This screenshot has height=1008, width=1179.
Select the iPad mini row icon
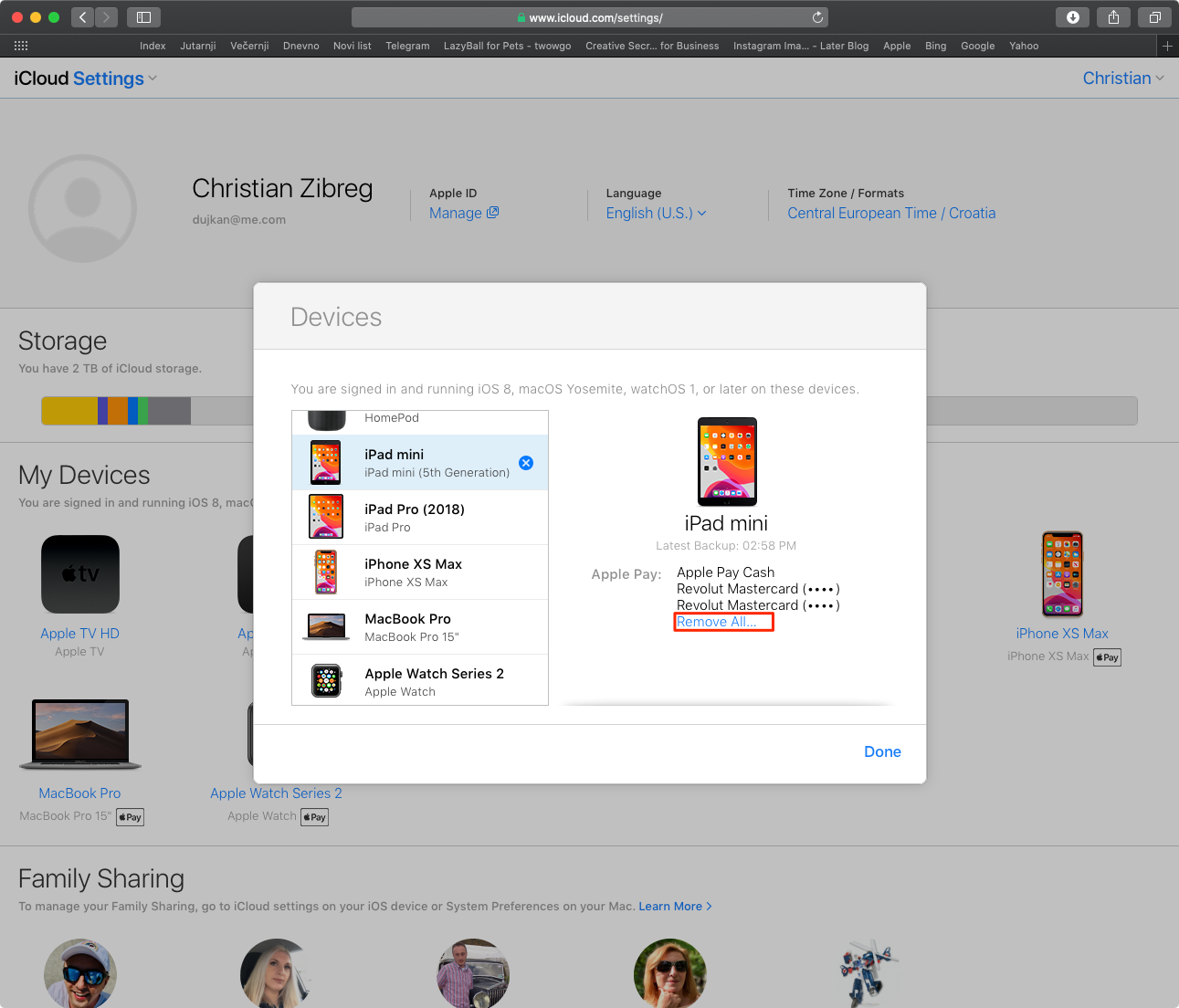326,462
